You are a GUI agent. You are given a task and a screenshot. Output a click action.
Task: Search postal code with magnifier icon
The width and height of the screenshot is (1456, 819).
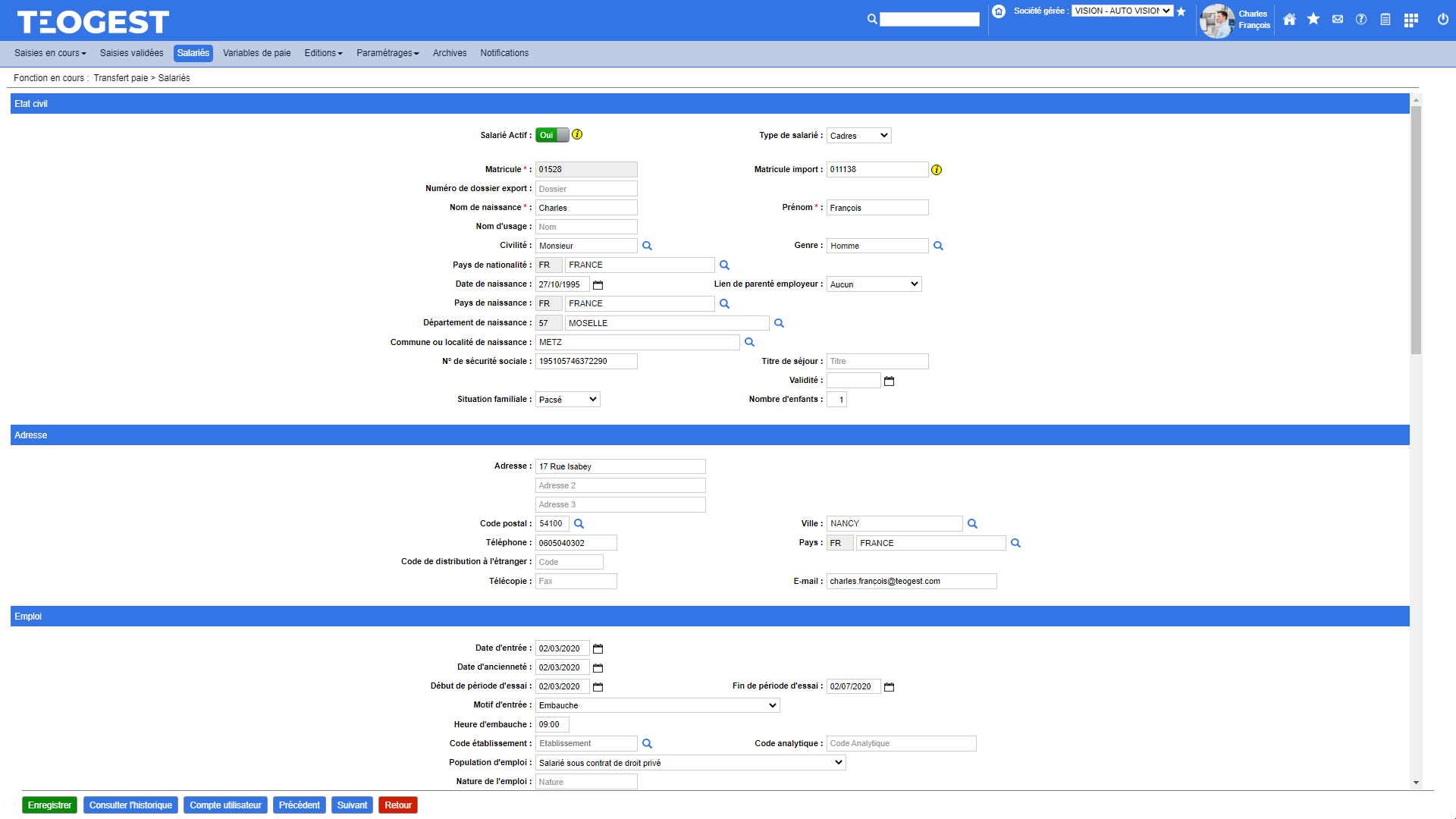pyautogui.click(x=579, y=524)
